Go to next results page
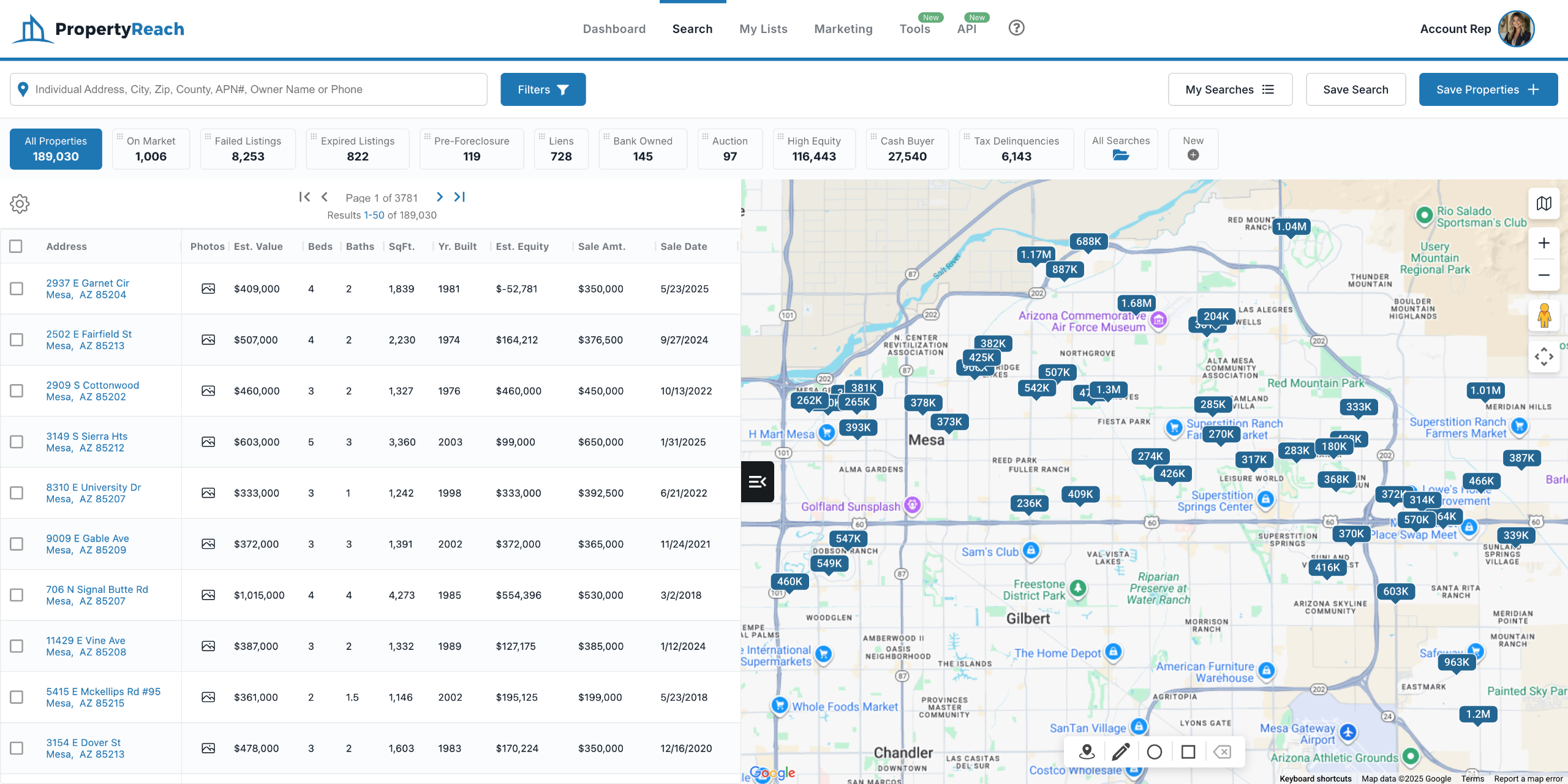This screenshot has width=1568, height=784. tap(439, 197)
